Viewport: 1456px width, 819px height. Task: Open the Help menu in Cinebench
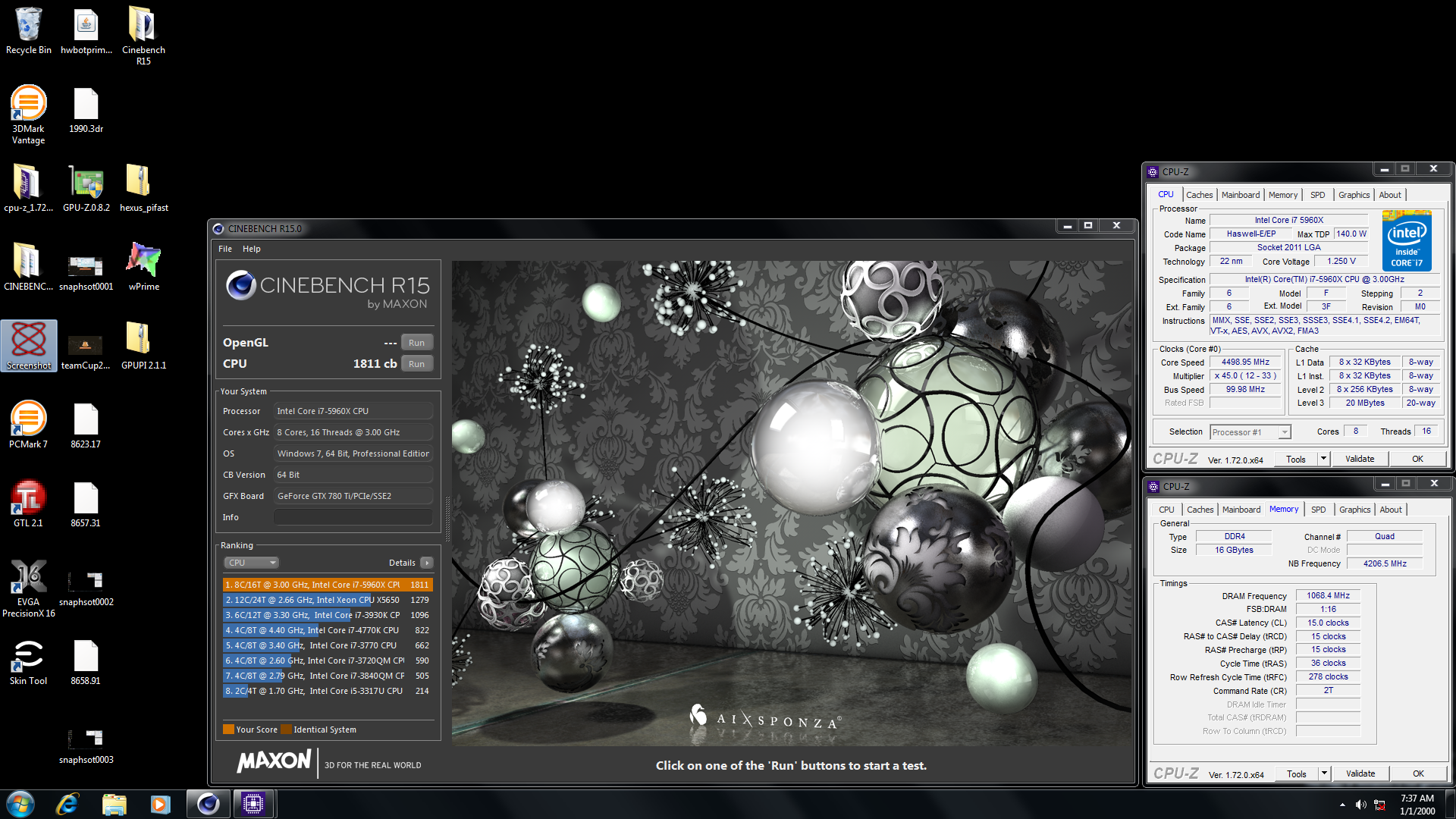click(x=252, y=249)
